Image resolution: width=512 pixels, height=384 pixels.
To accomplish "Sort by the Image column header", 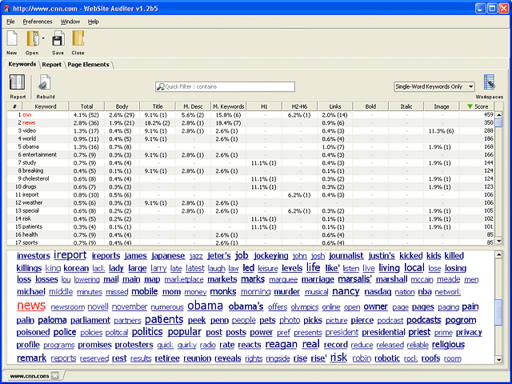I will click(x=441, y=106).
